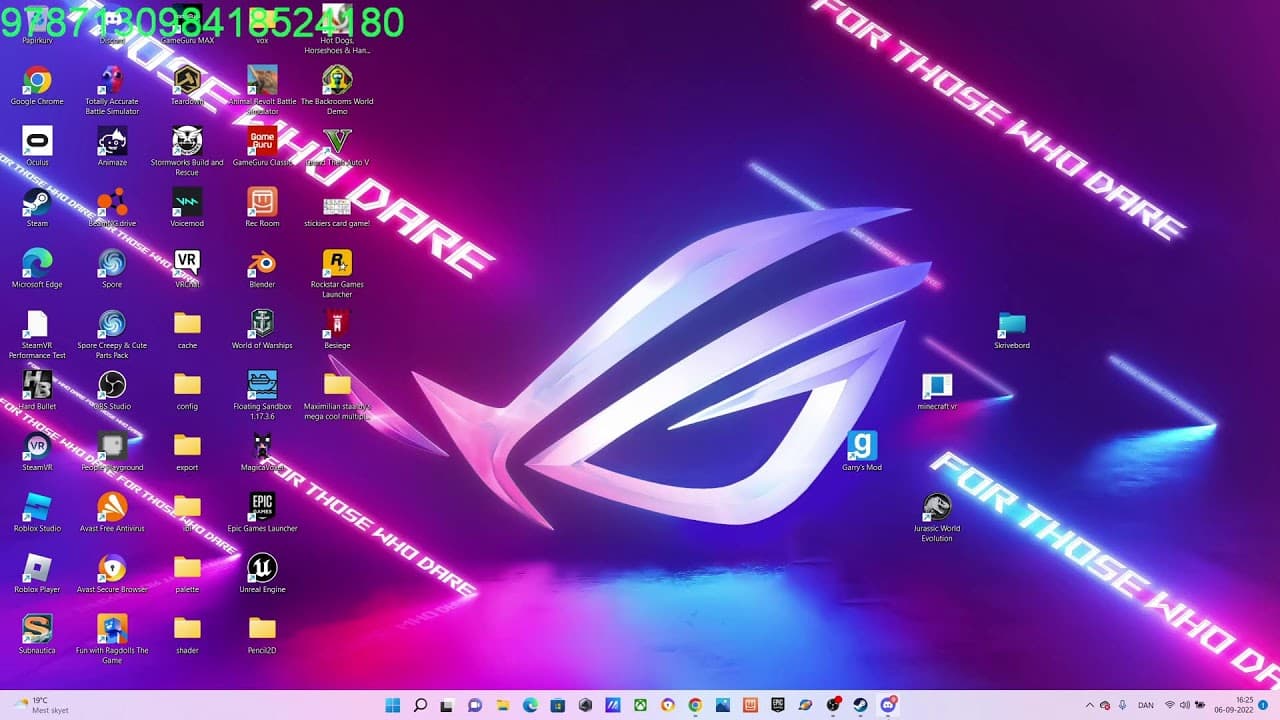Select the World of Warships shortcut

click(262, 330)
